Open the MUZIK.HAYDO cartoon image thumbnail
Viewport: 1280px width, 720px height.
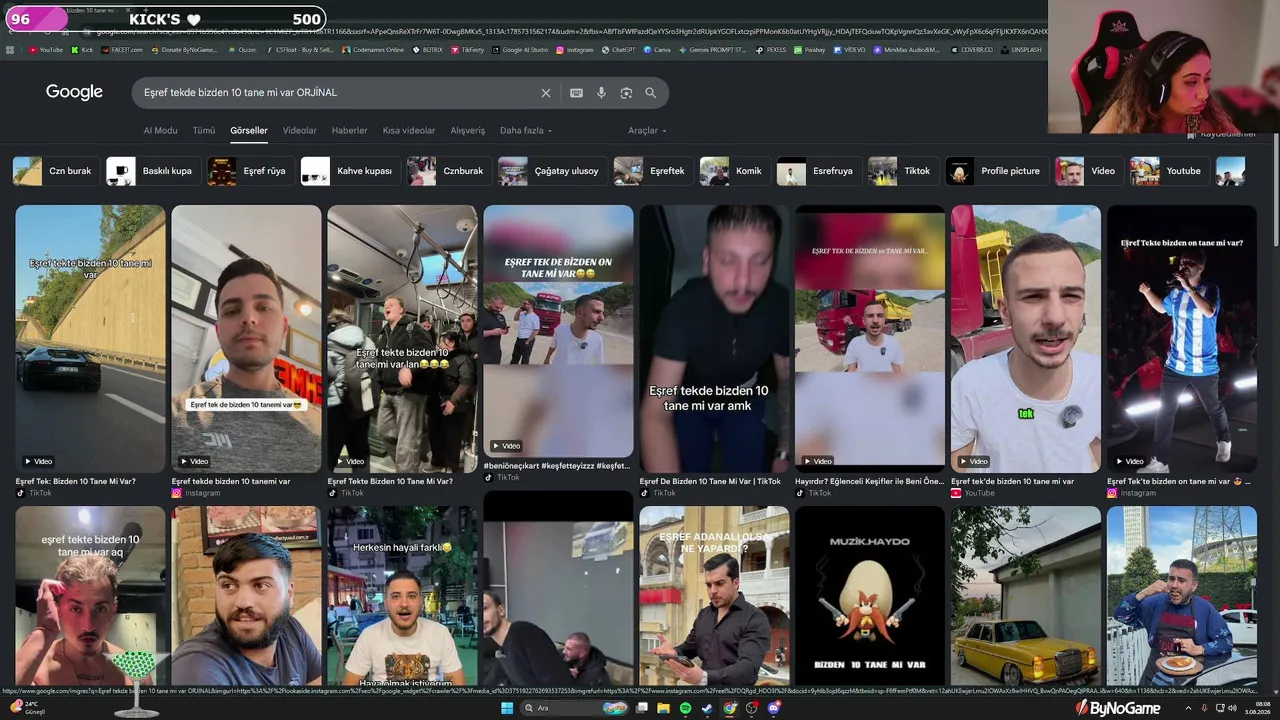(x=870, y=596)
